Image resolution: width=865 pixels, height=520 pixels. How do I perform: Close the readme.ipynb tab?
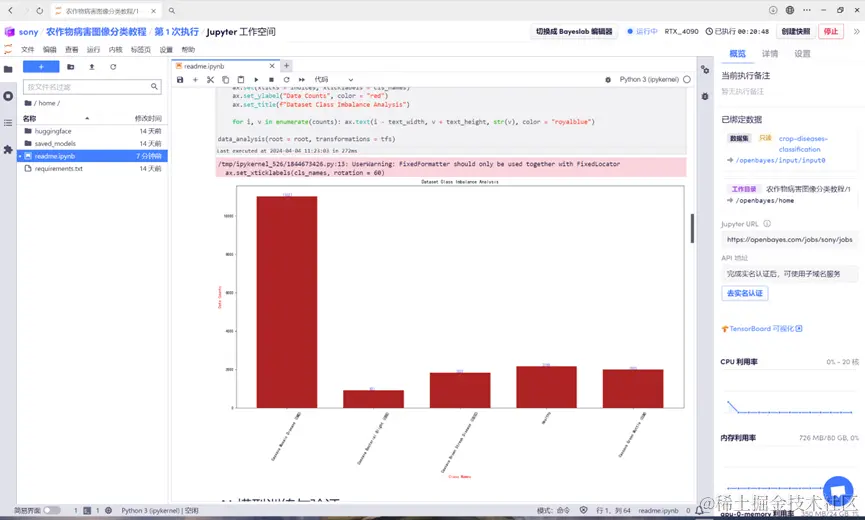click(x=272, y=66)
